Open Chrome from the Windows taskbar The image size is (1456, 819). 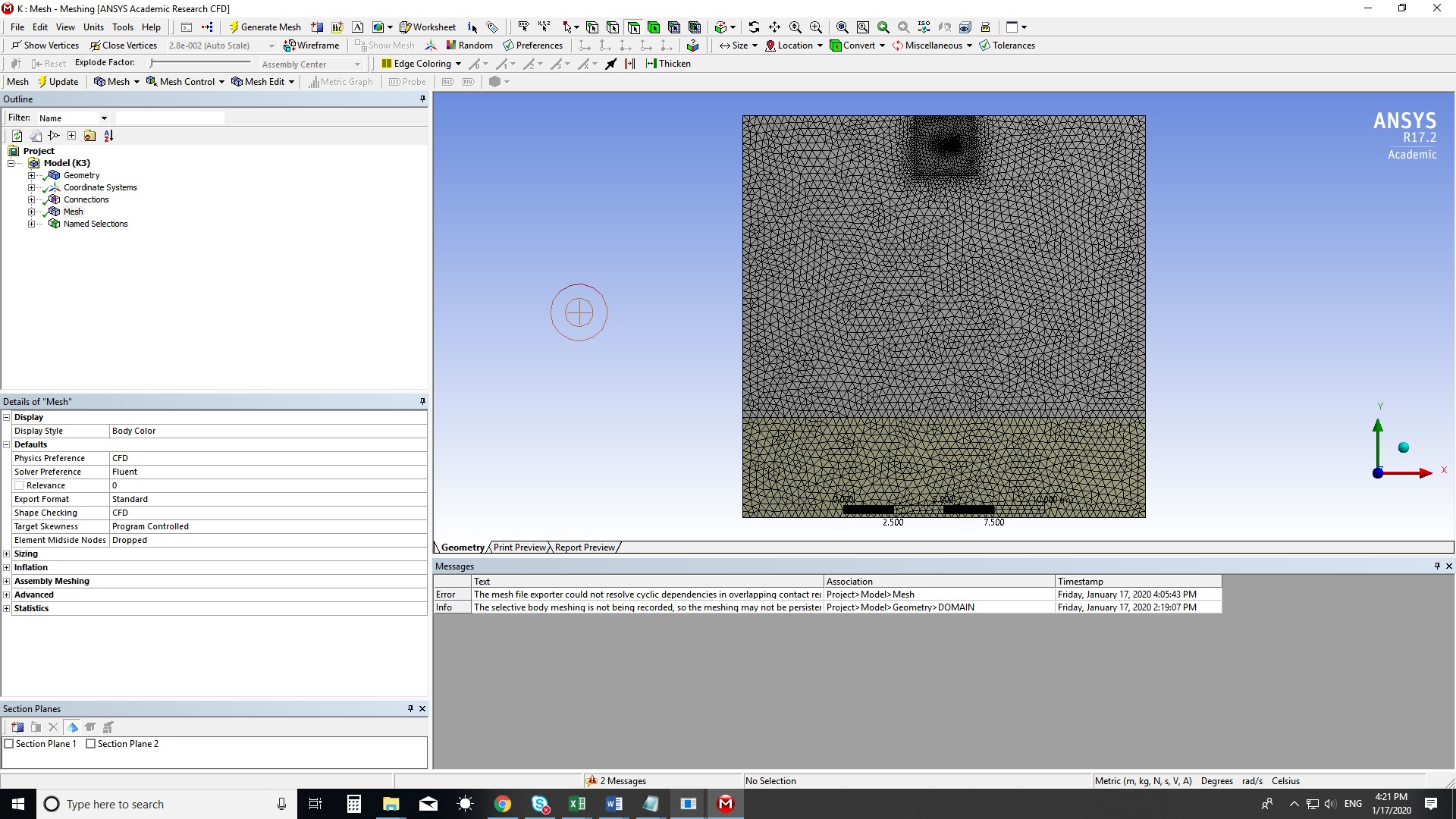coord(503,804)
